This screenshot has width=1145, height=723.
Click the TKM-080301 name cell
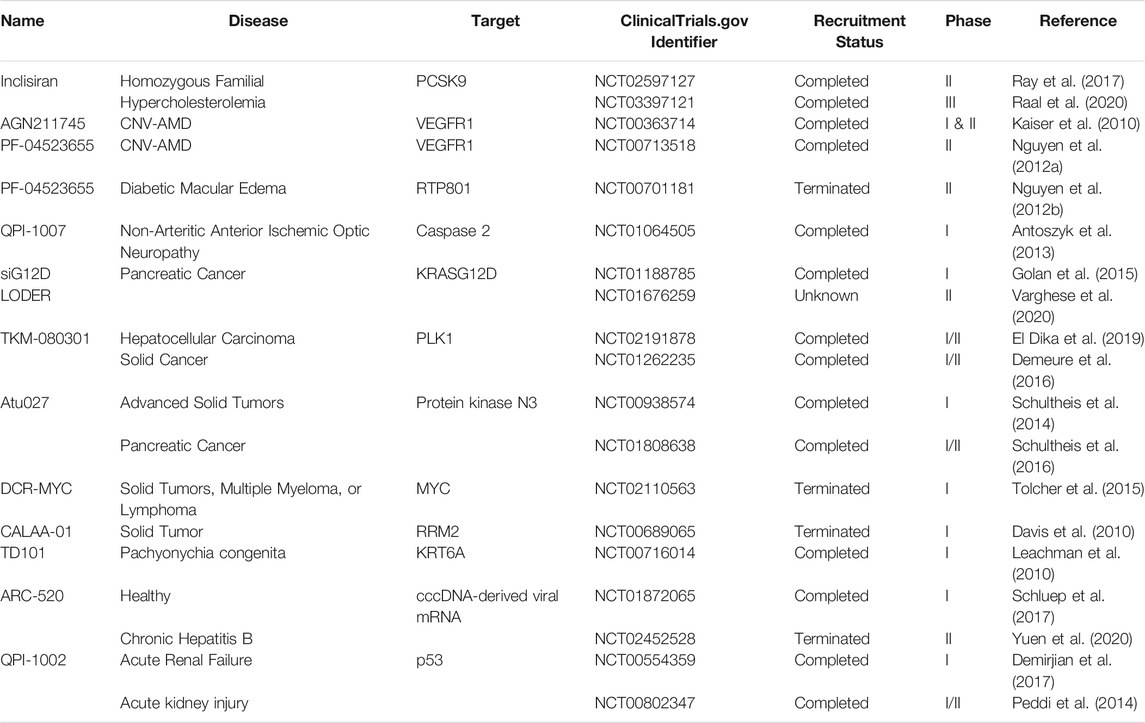pos(45,338)
